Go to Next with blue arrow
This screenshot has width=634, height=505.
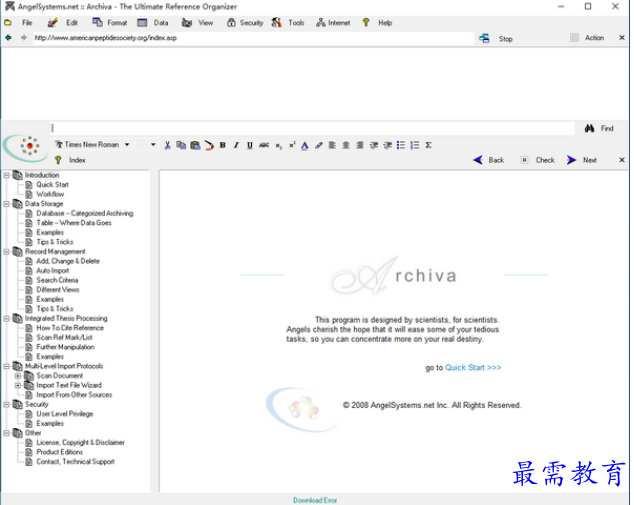pyautogui.click(x=571, y=160)
